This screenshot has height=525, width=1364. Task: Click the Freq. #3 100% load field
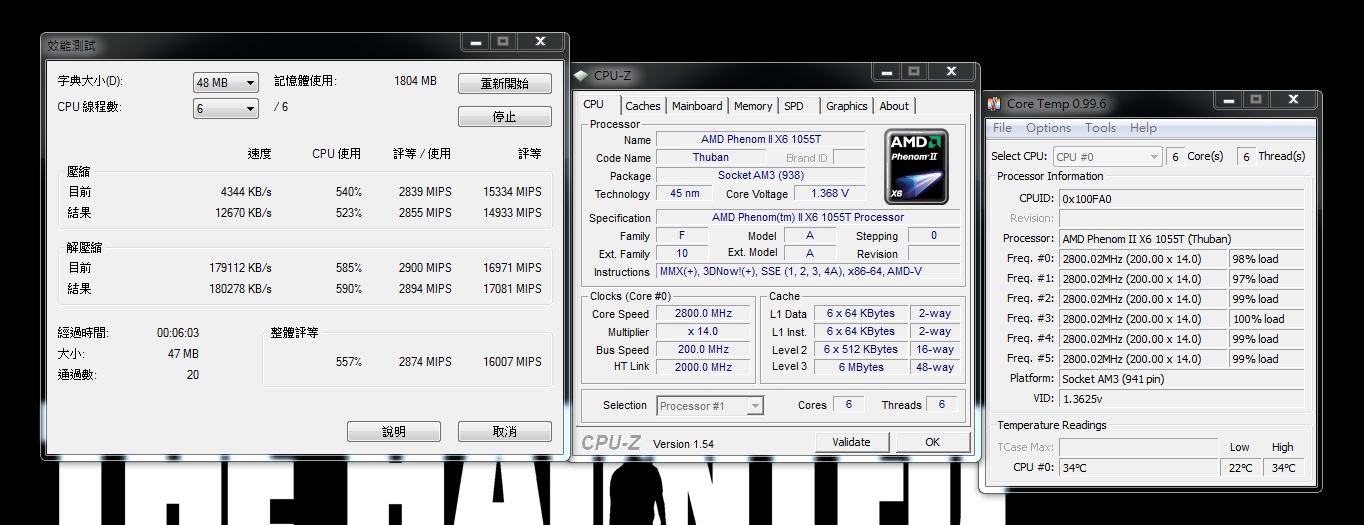[x=1266, y=319]
